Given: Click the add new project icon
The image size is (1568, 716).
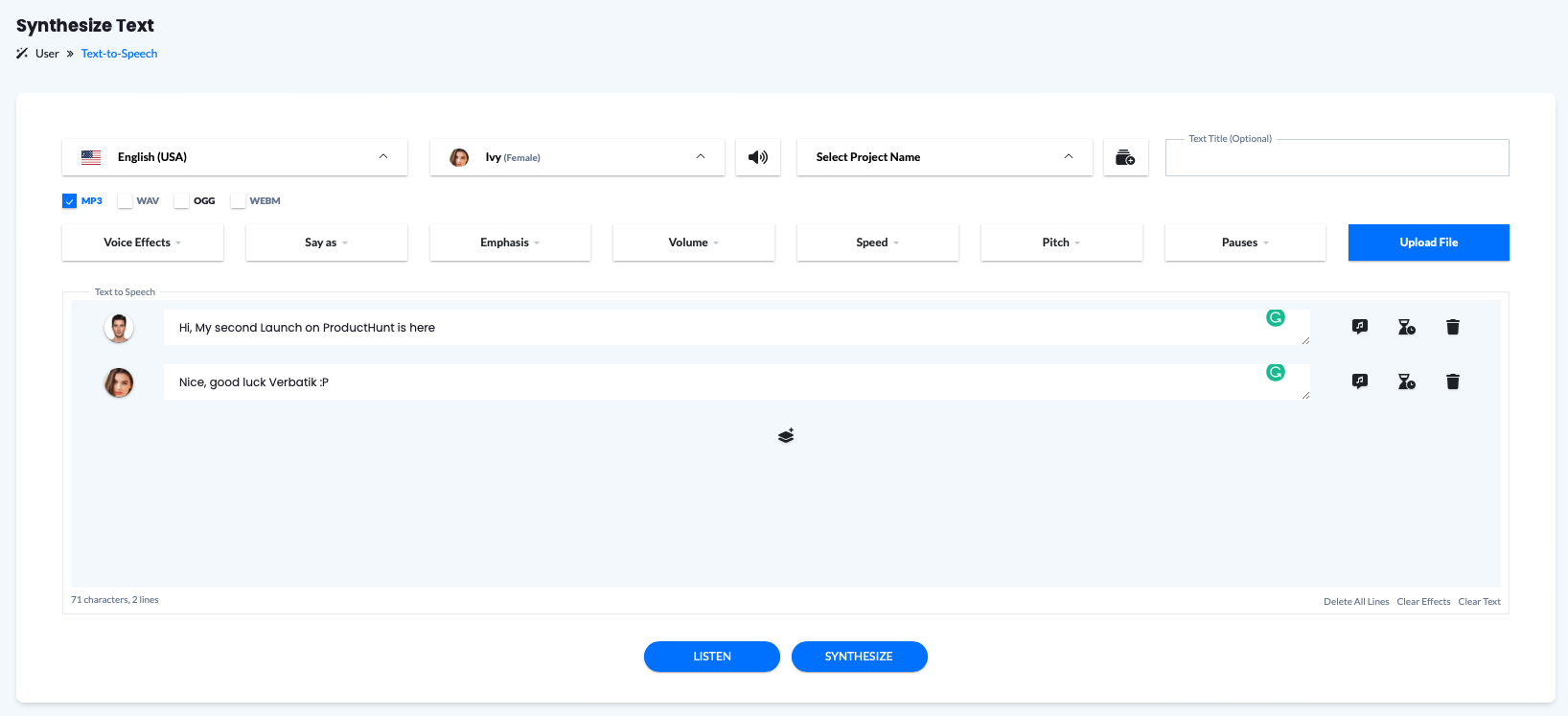Looking at the screenshot, I should click(1126, 157).
